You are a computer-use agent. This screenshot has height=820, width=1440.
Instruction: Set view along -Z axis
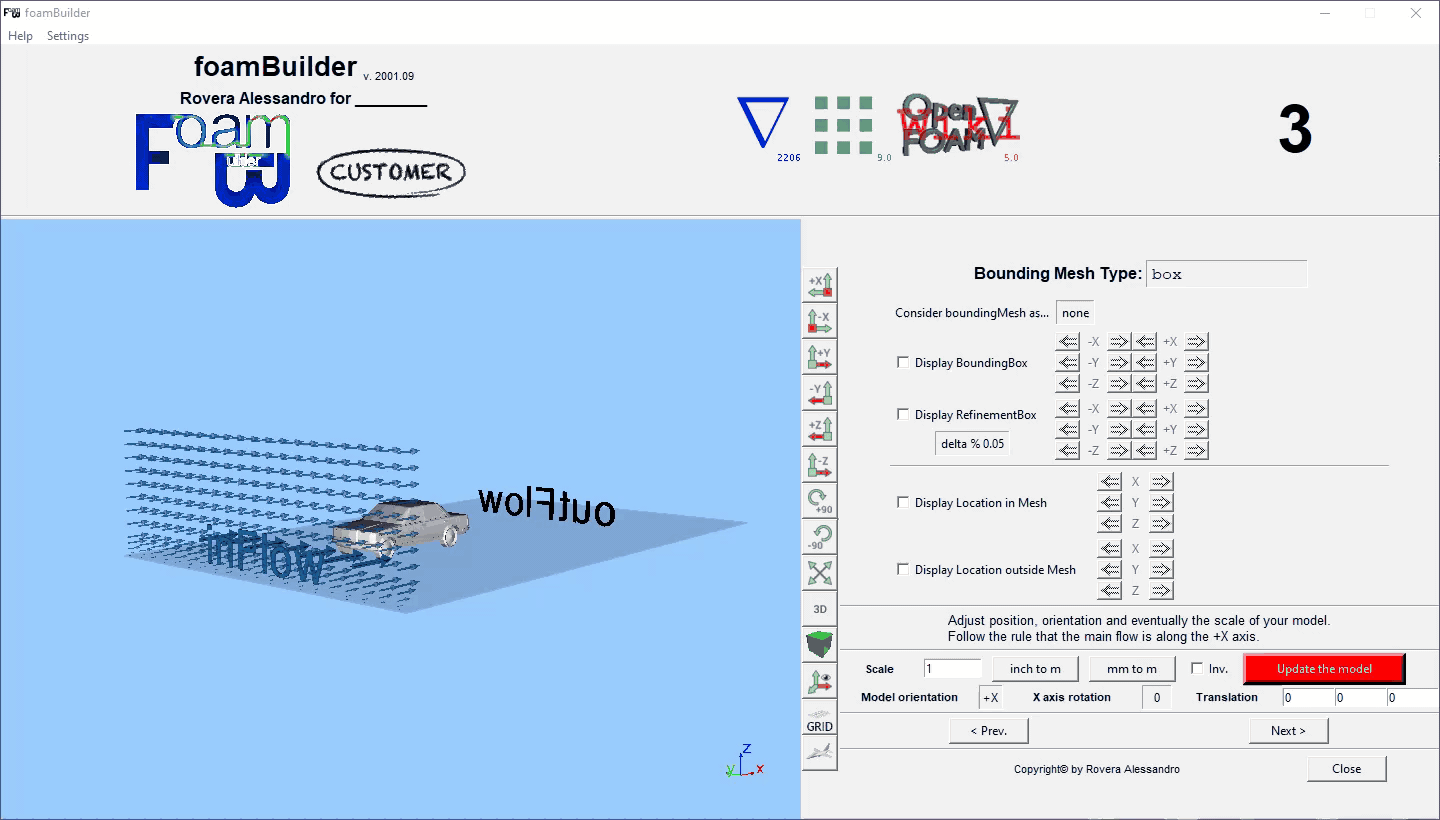[820, 465]
